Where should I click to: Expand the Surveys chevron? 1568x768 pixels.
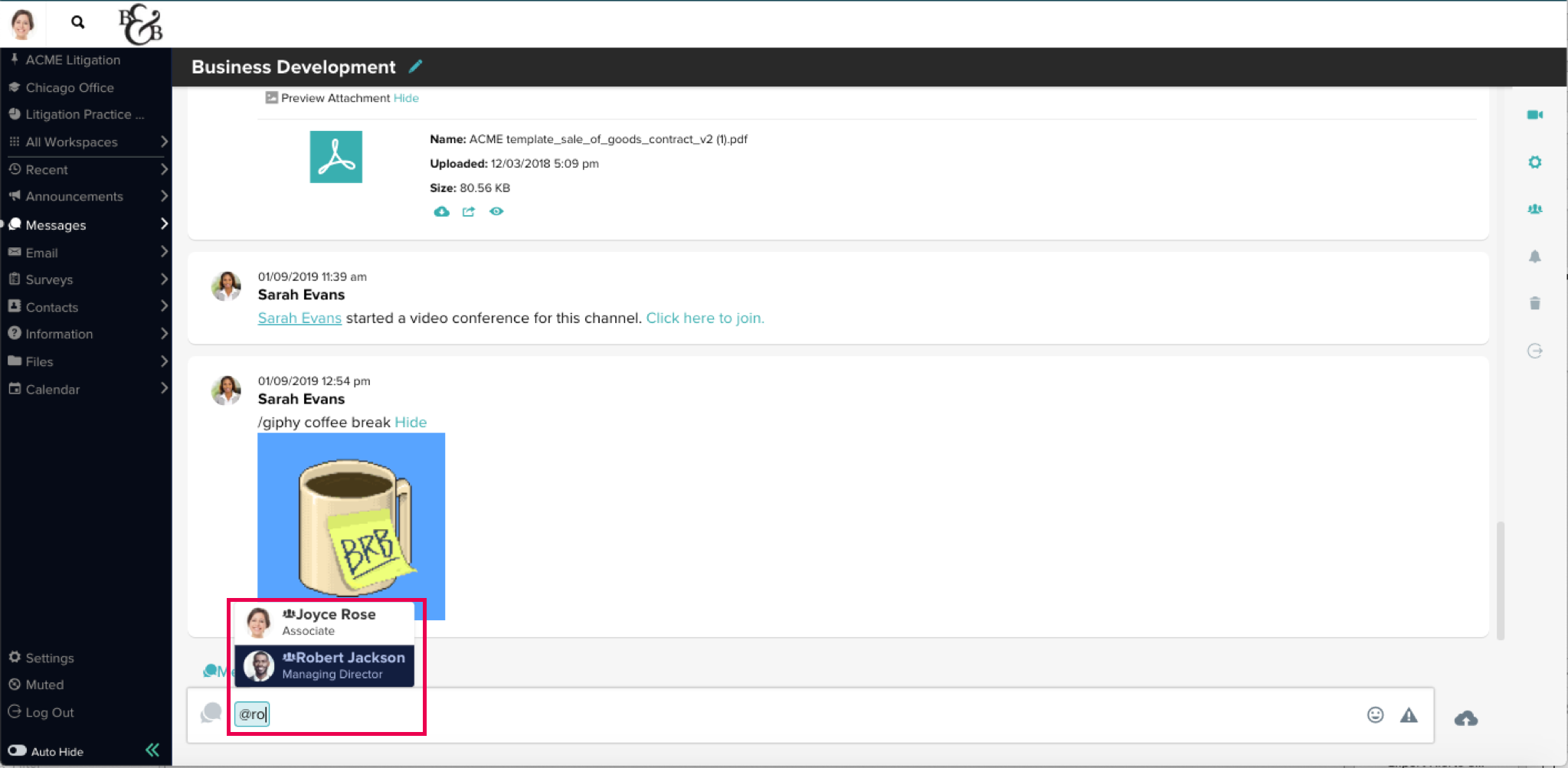coord(164,279)
